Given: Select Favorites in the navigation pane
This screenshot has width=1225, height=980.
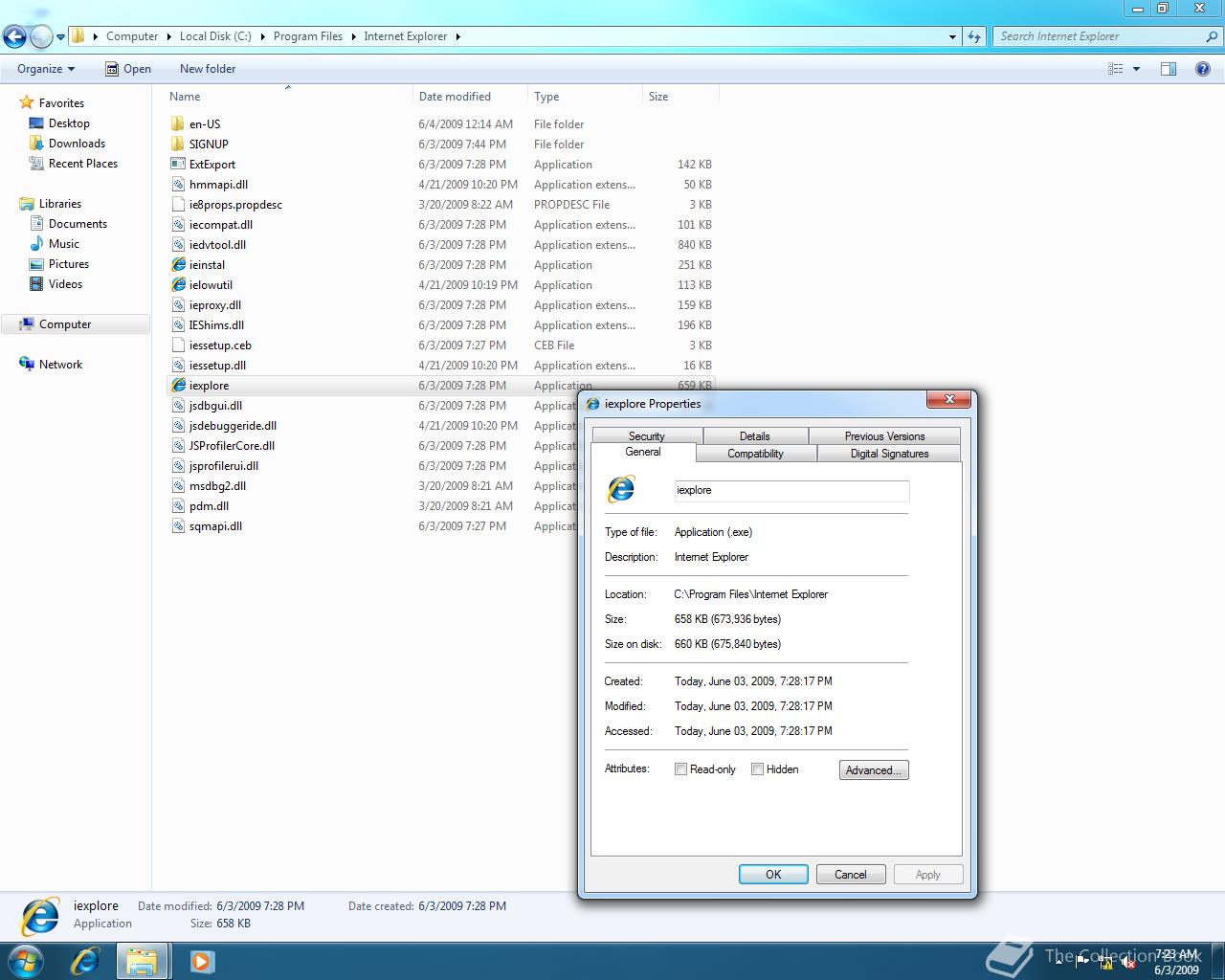Looking at the screenshot, I should (61, 103).
